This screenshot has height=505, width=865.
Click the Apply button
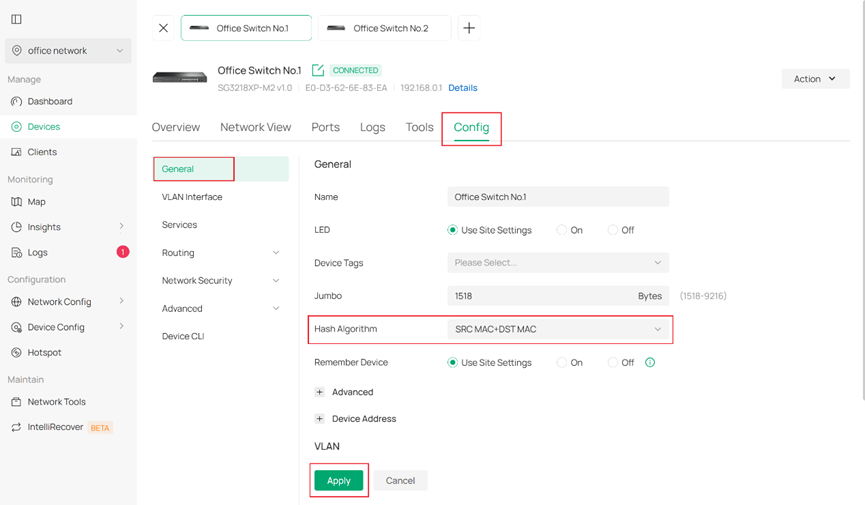coord(339,481)
